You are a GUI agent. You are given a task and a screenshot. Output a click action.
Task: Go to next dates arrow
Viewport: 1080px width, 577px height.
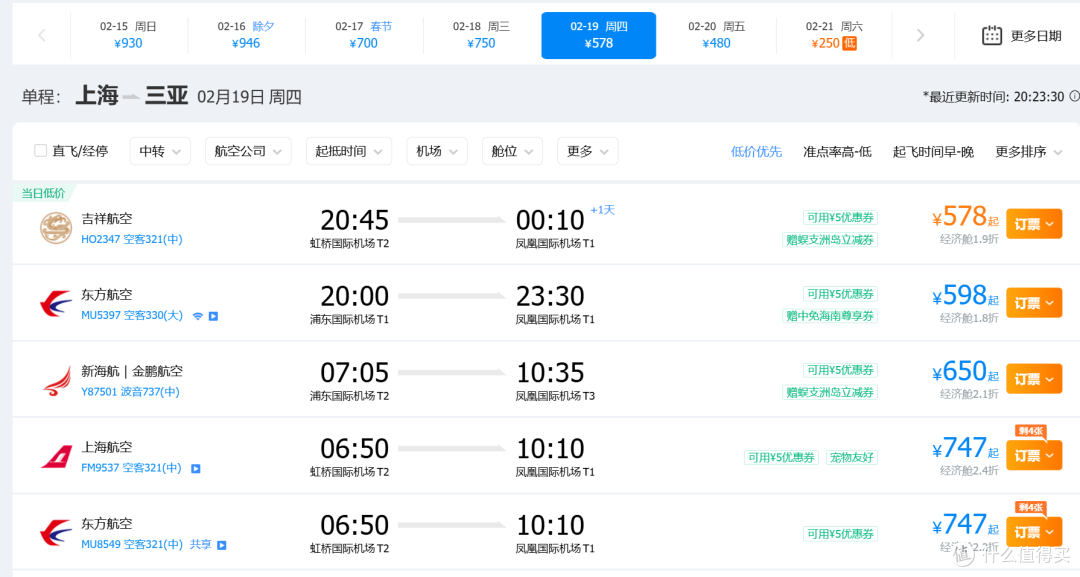(x=920, y=35)
